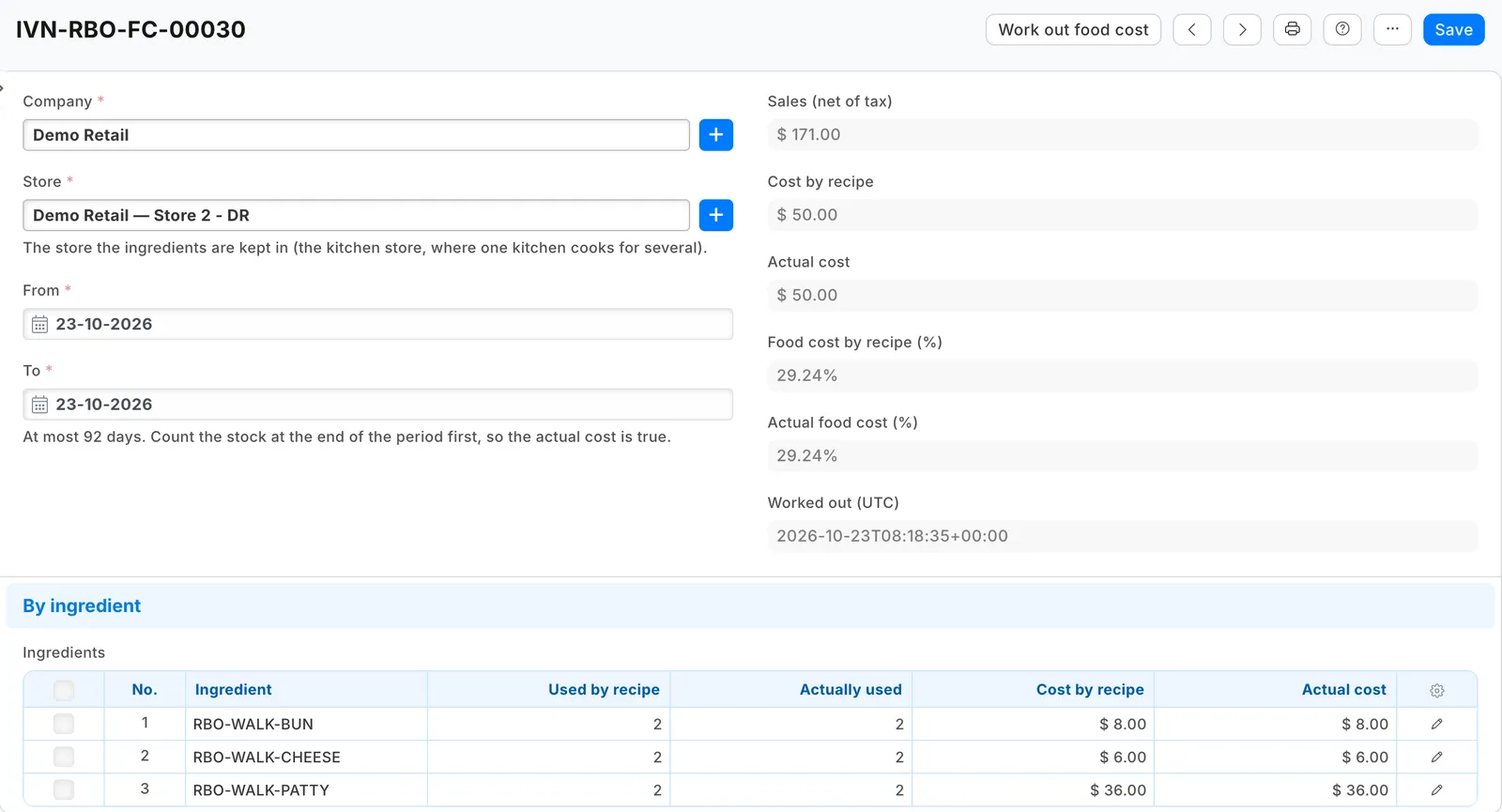Screen dimensions: 1502x812
Task: Add new company with plus button
Action: pos(716,135)
